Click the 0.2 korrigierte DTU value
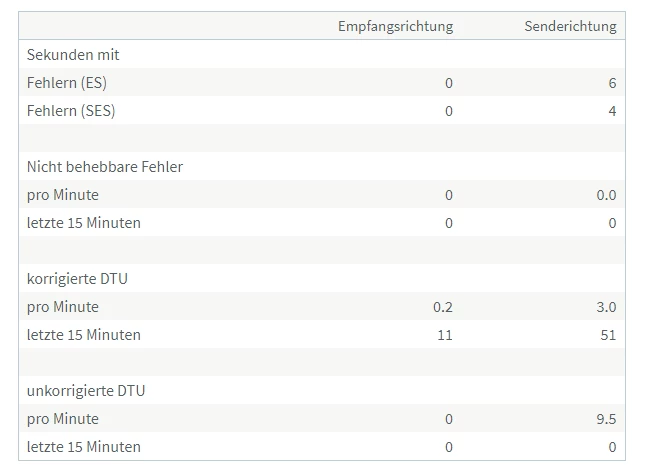 pyautogui.click(x=442, y=307)
